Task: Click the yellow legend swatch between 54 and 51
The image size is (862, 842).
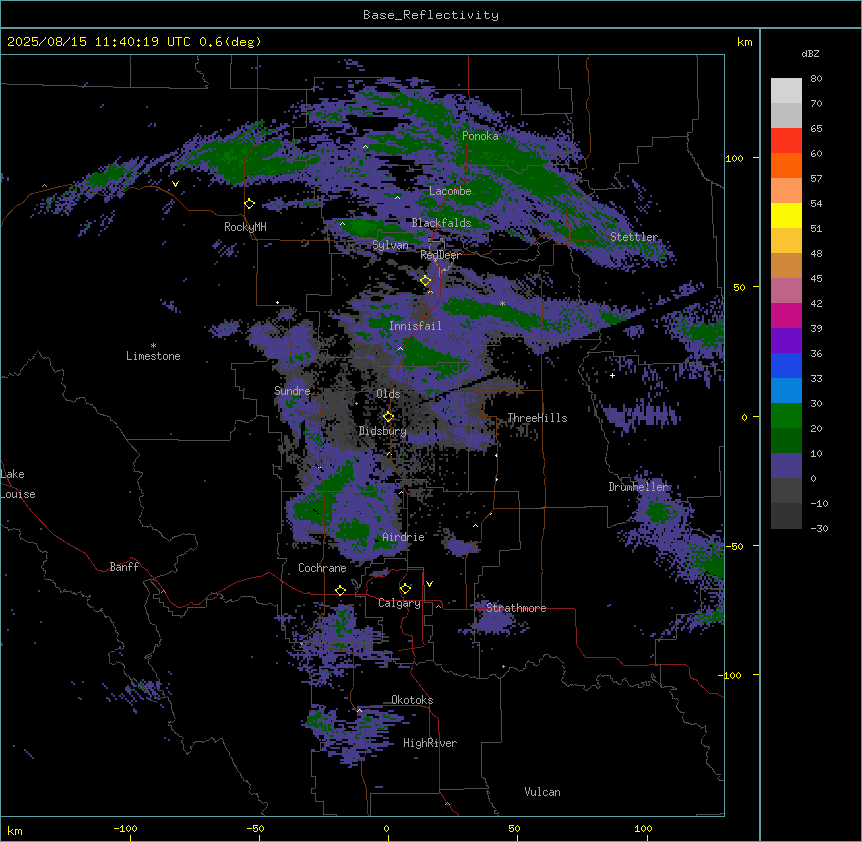Action: pos(786,215)
